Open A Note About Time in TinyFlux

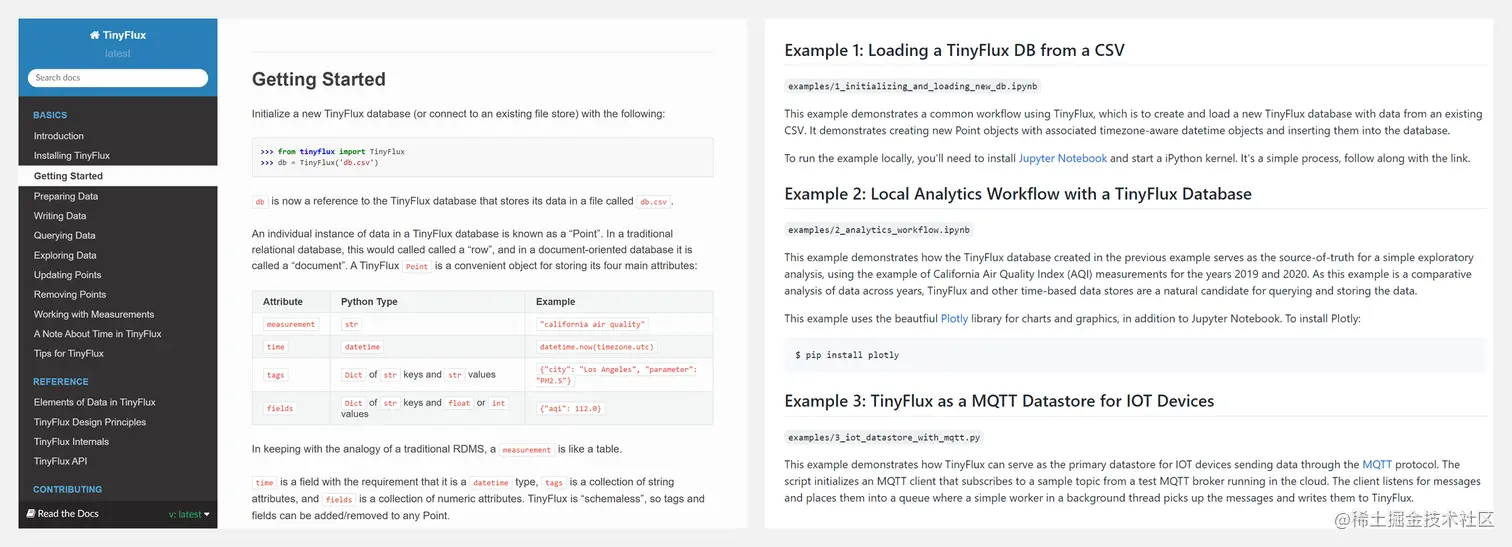click(97, 334)
